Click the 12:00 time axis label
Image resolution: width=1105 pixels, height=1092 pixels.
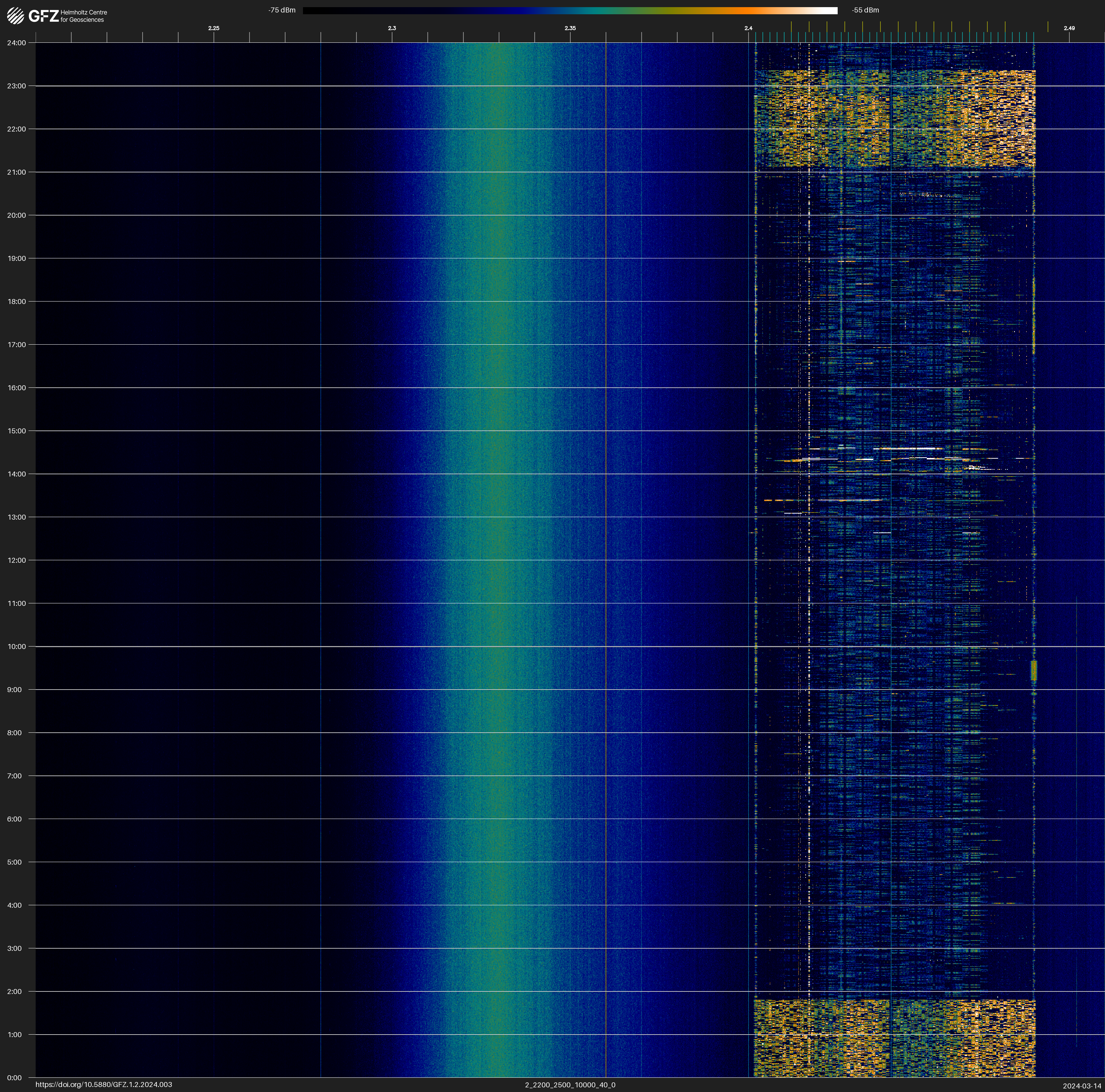[x=17, y=560]
